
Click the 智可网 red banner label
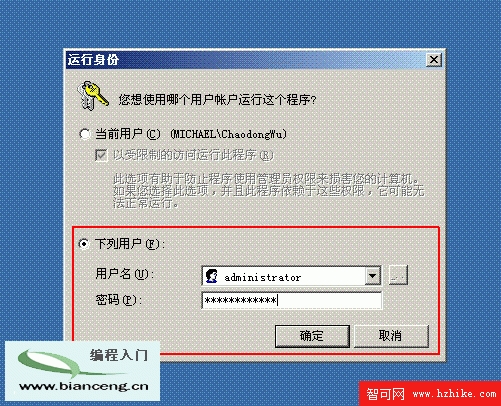tap(385, 394)
